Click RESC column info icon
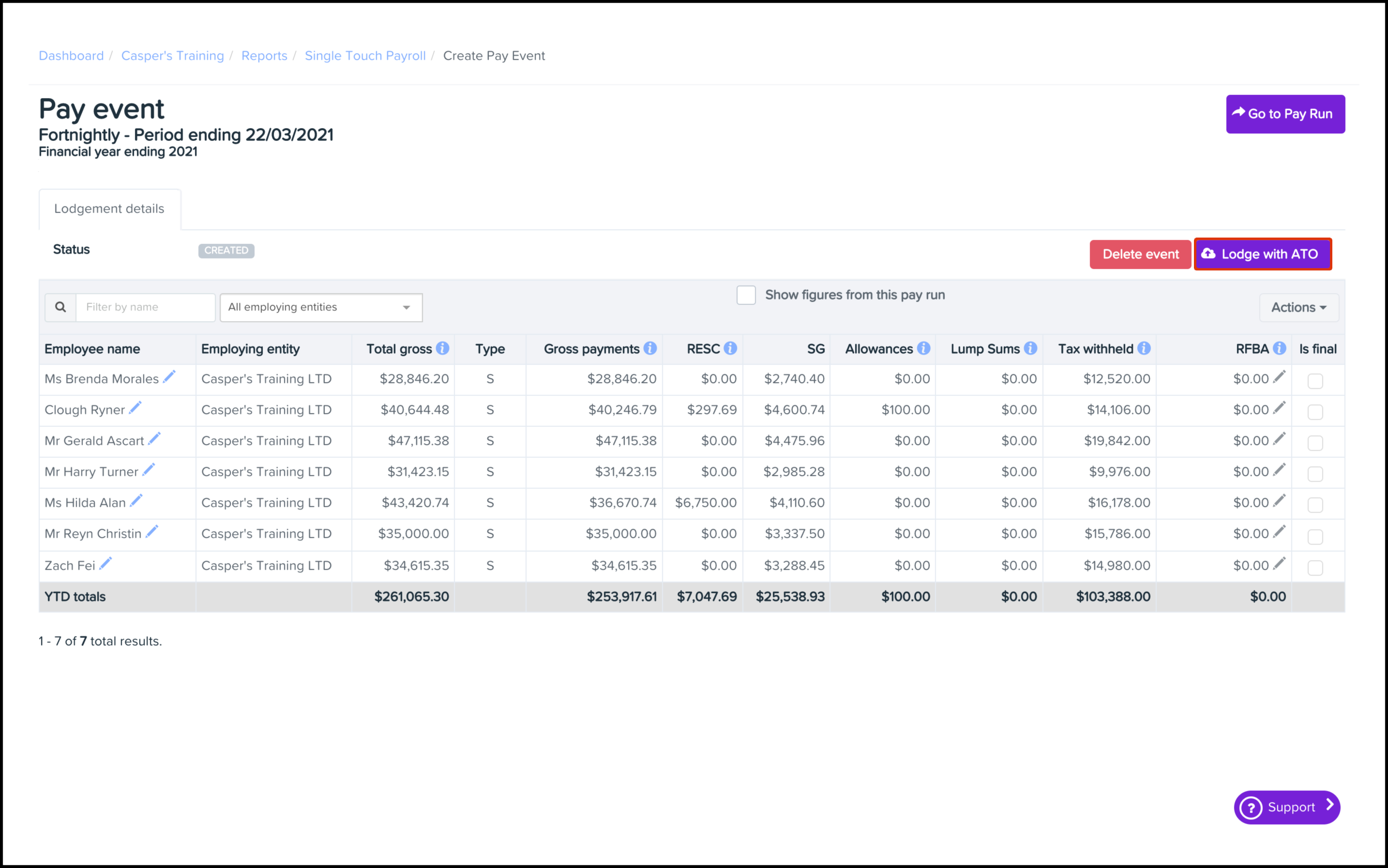This screenshot has height=868, width=1388. coord(730,348)
